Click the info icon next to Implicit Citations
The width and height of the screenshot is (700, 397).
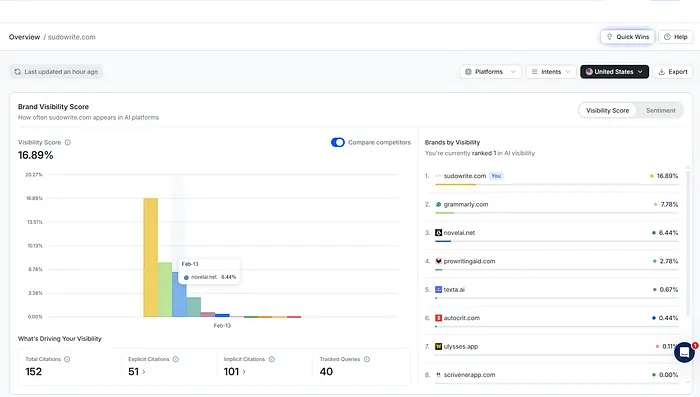click(271, 359)
